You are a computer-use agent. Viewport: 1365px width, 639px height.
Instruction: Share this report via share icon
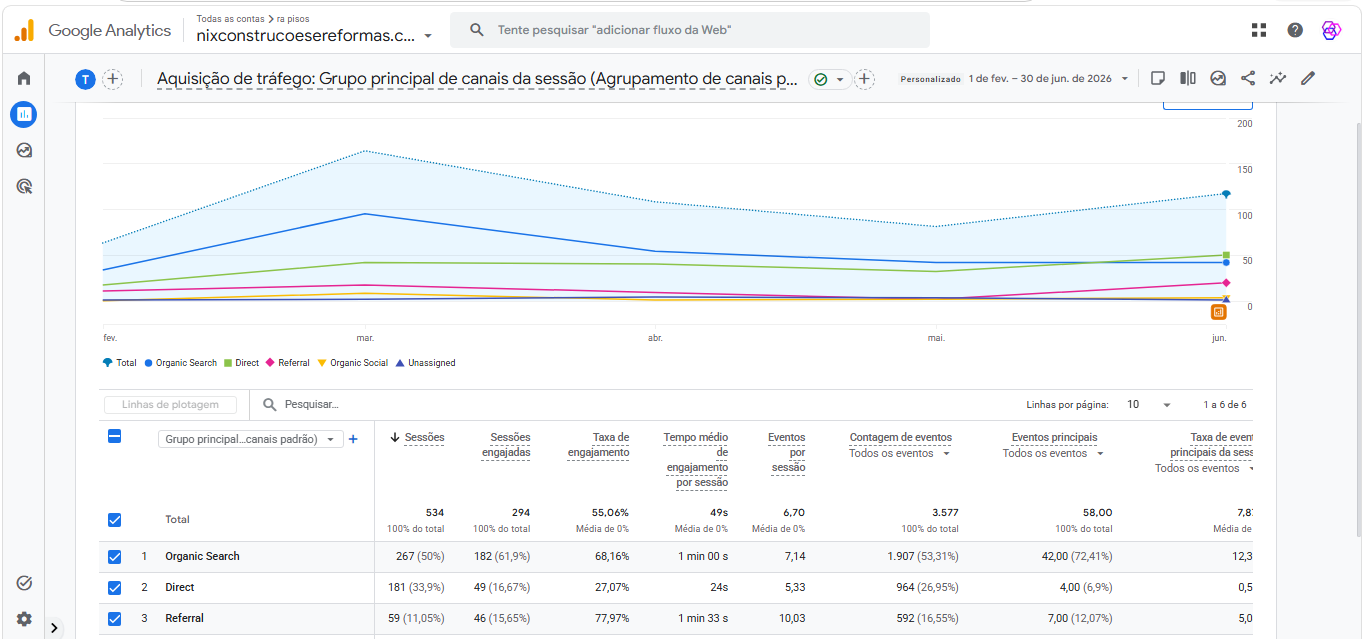1248,78
